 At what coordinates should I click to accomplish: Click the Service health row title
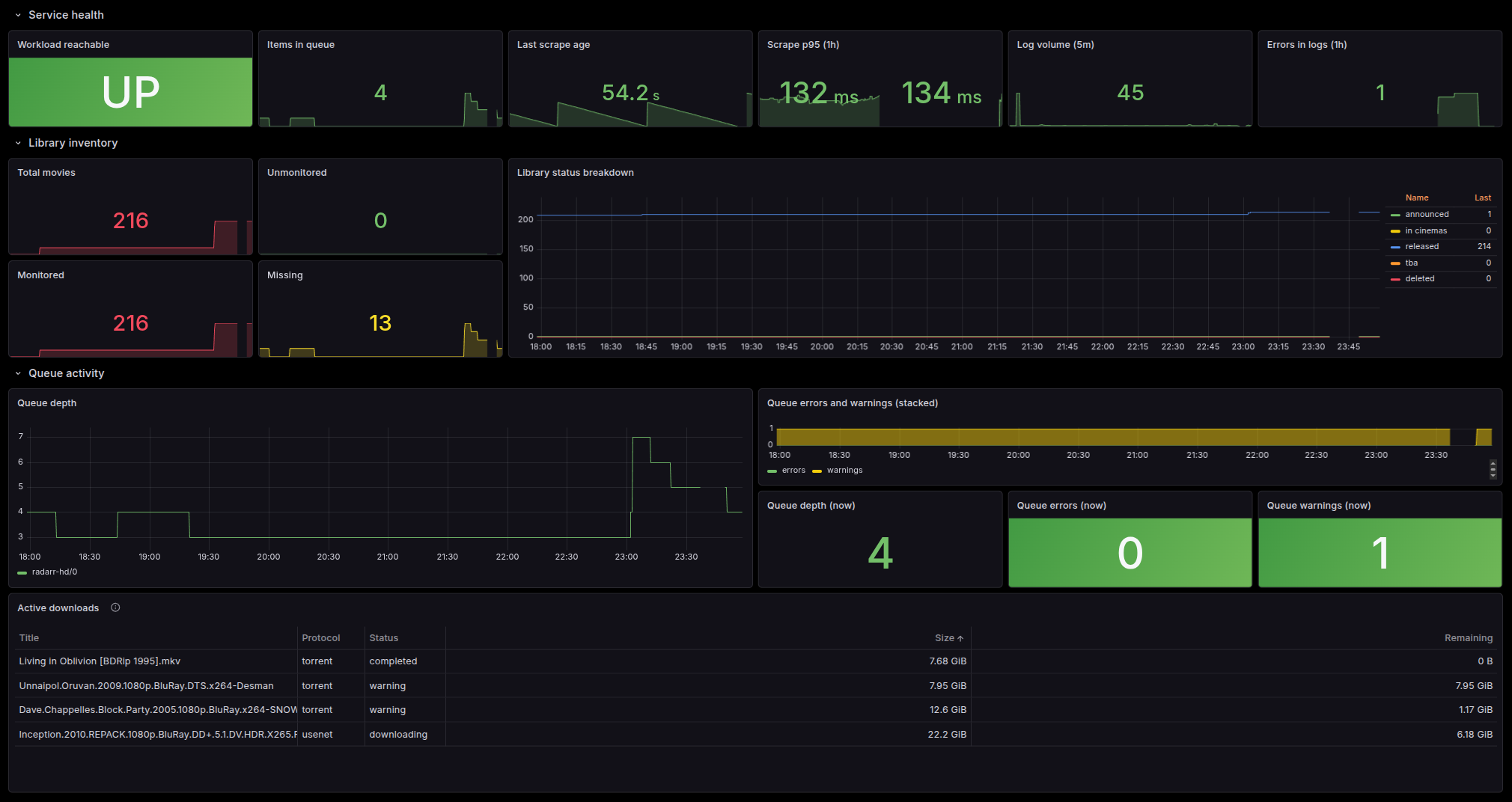(x=66, y=15)
